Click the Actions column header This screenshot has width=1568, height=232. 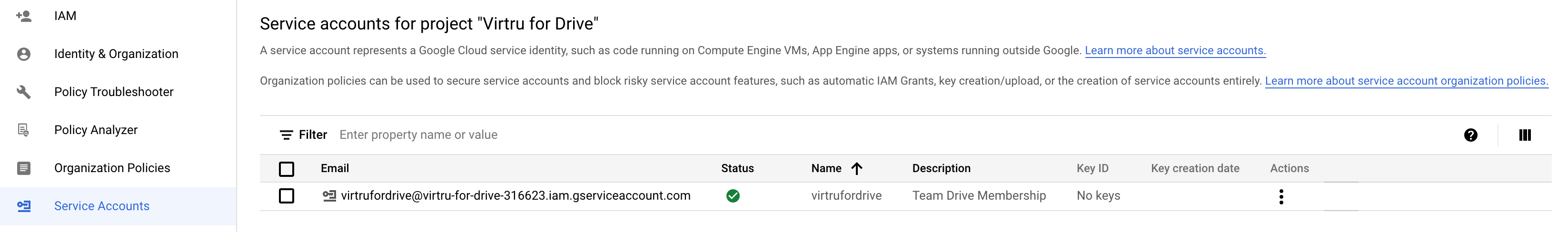[1289, 168]
